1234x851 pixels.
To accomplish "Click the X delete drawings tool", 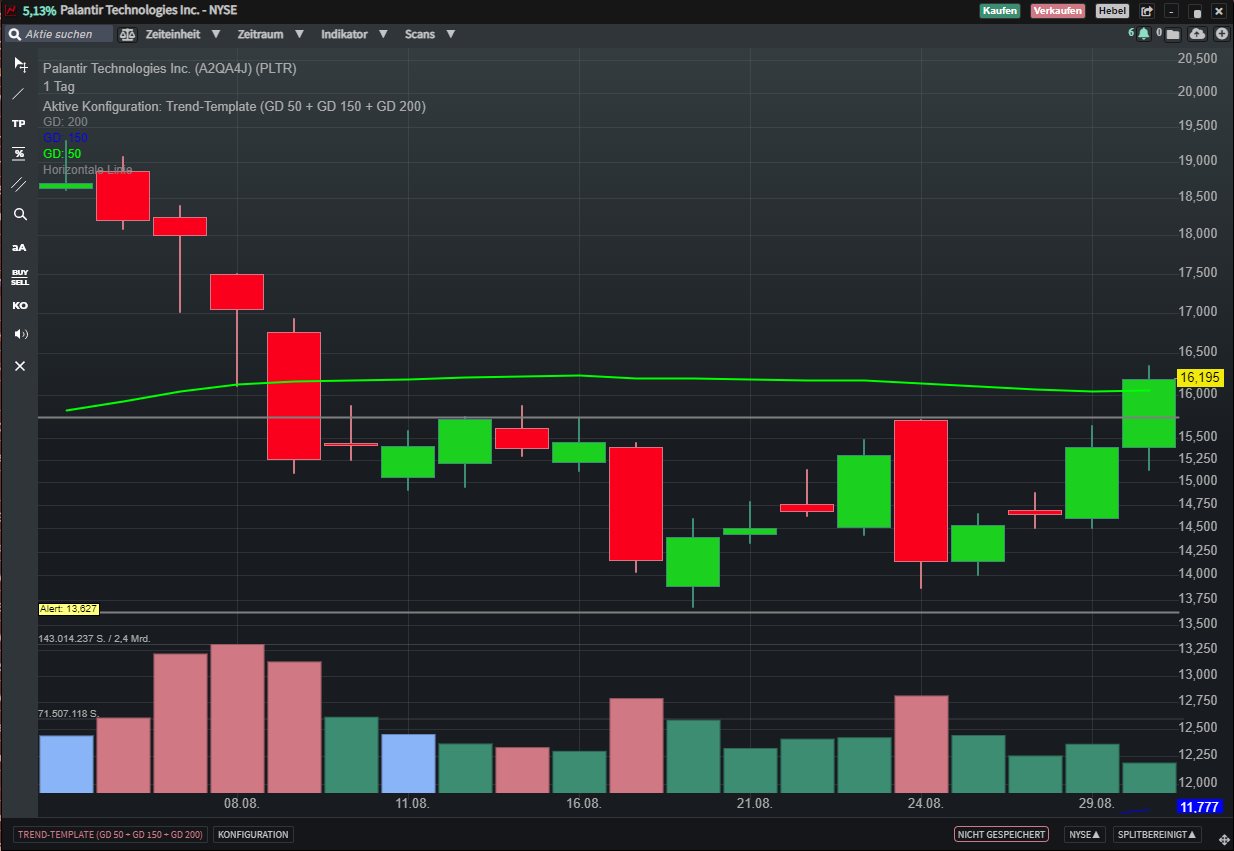I will (x=20, y=366).
